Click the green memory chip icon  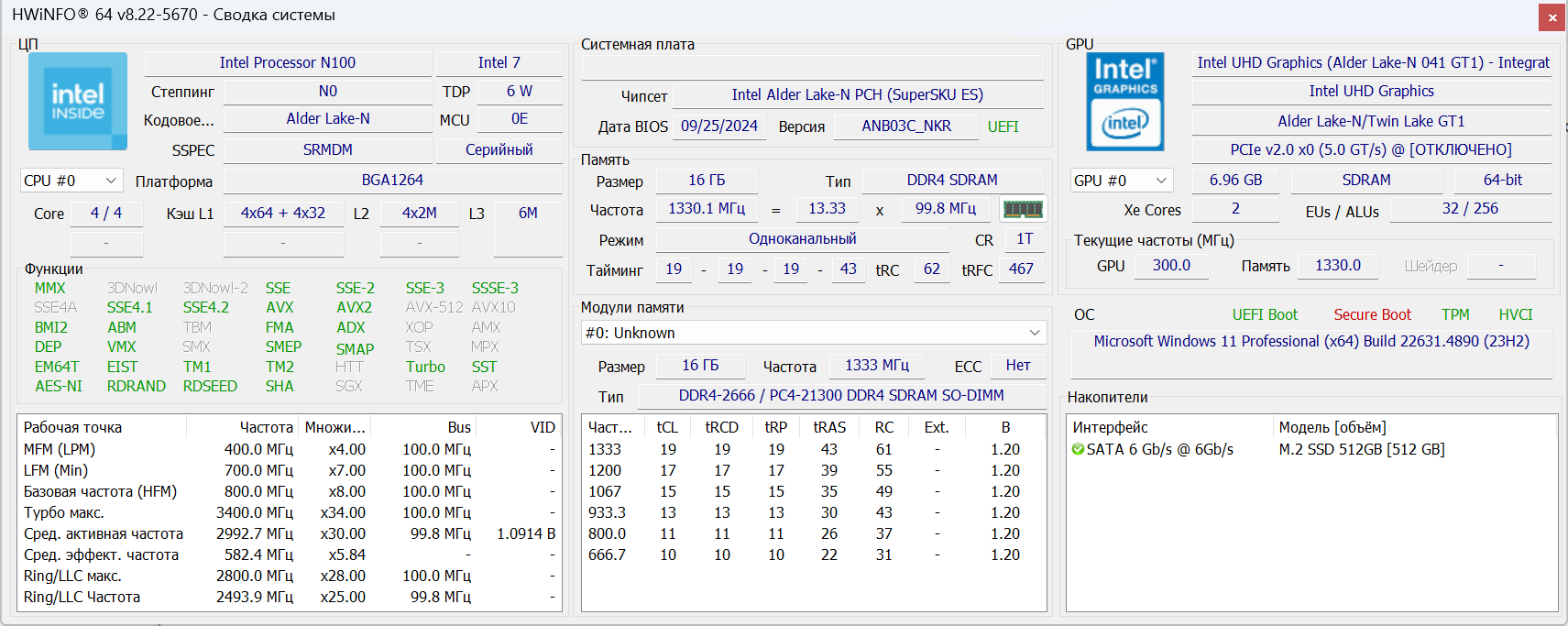tap(1023, 209)
